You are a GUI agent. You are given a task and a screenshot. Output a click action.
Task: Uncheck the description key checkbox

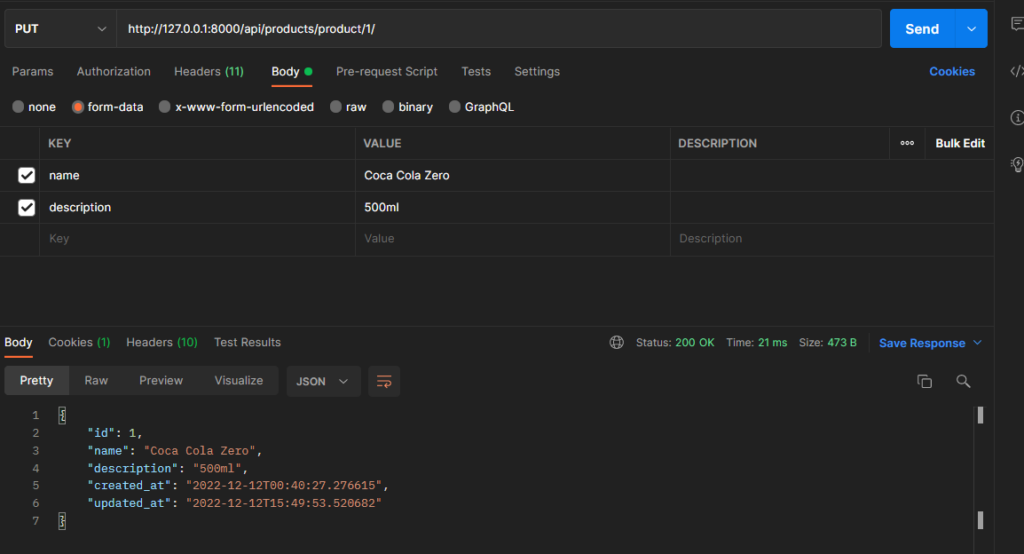(x=27, y=208)
